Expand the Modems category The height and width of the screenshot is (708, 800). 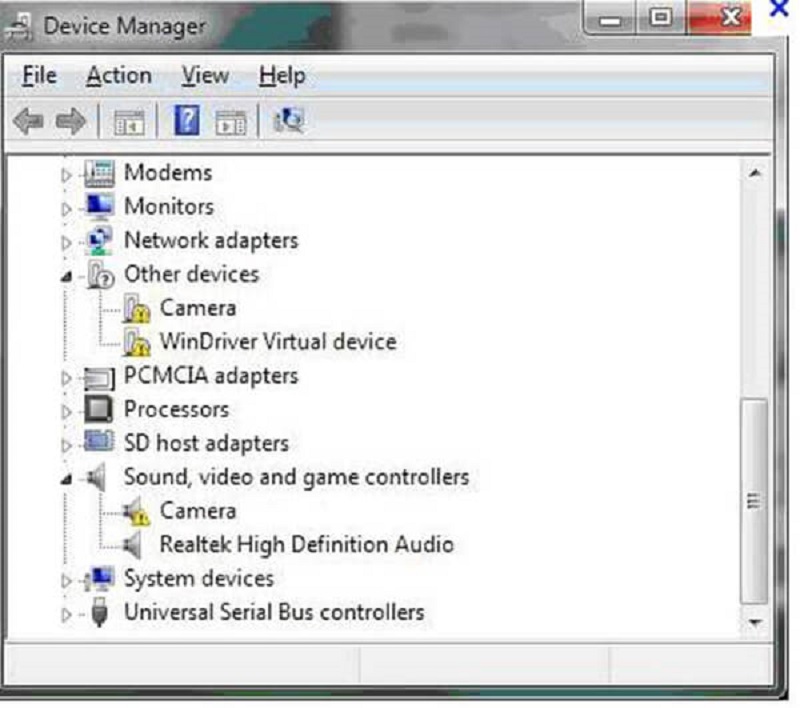[x=67, y=175]
